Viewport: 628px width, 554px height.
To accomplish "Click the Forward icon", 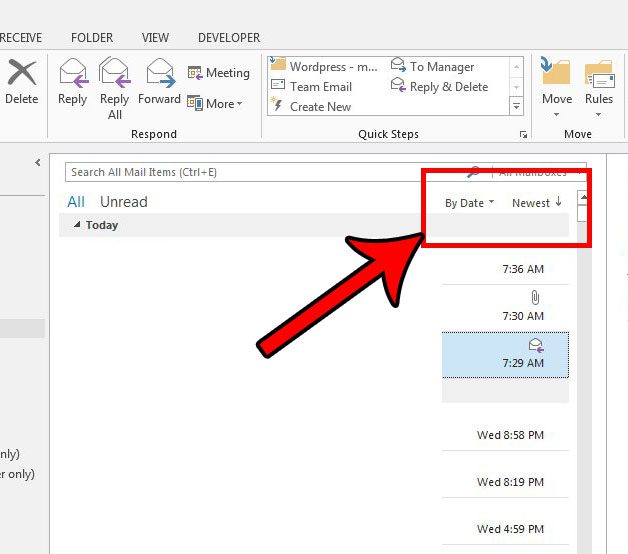I will click(159, 75).
